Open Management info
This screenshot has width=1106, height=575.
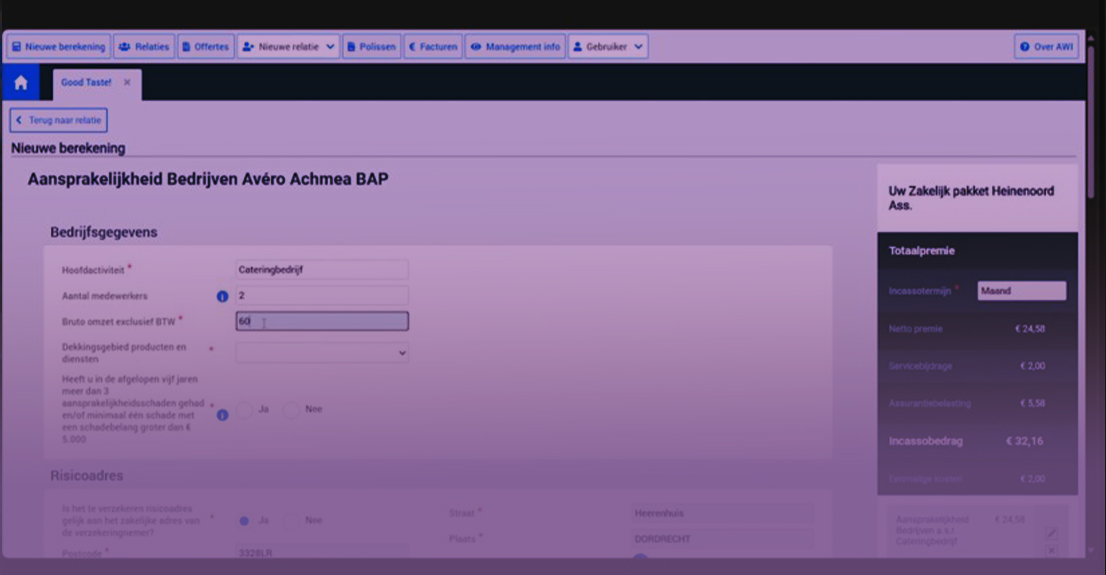pos(515,47)
